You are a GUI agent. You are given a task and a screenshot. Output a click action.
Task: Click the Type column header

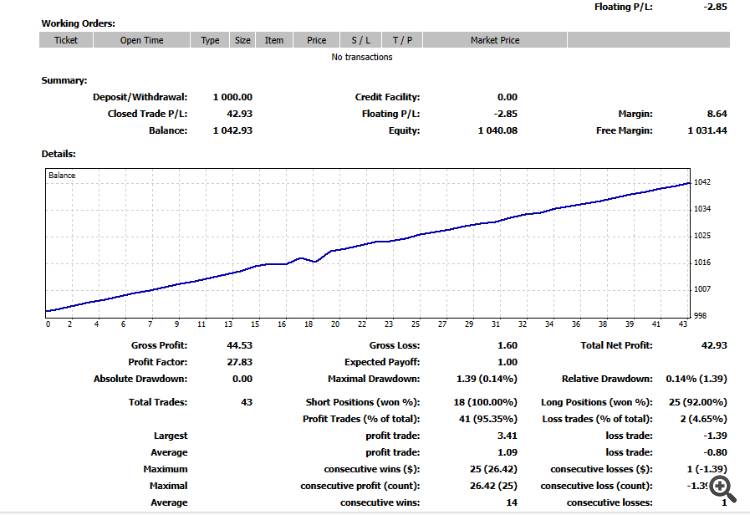[210, 40]
